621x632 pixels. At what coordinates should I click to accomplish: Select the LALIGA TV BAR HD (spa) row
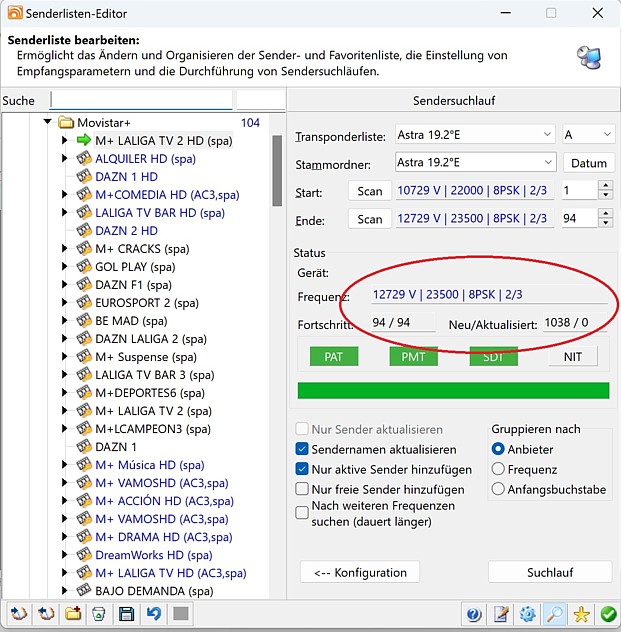(x=160, y=212)
